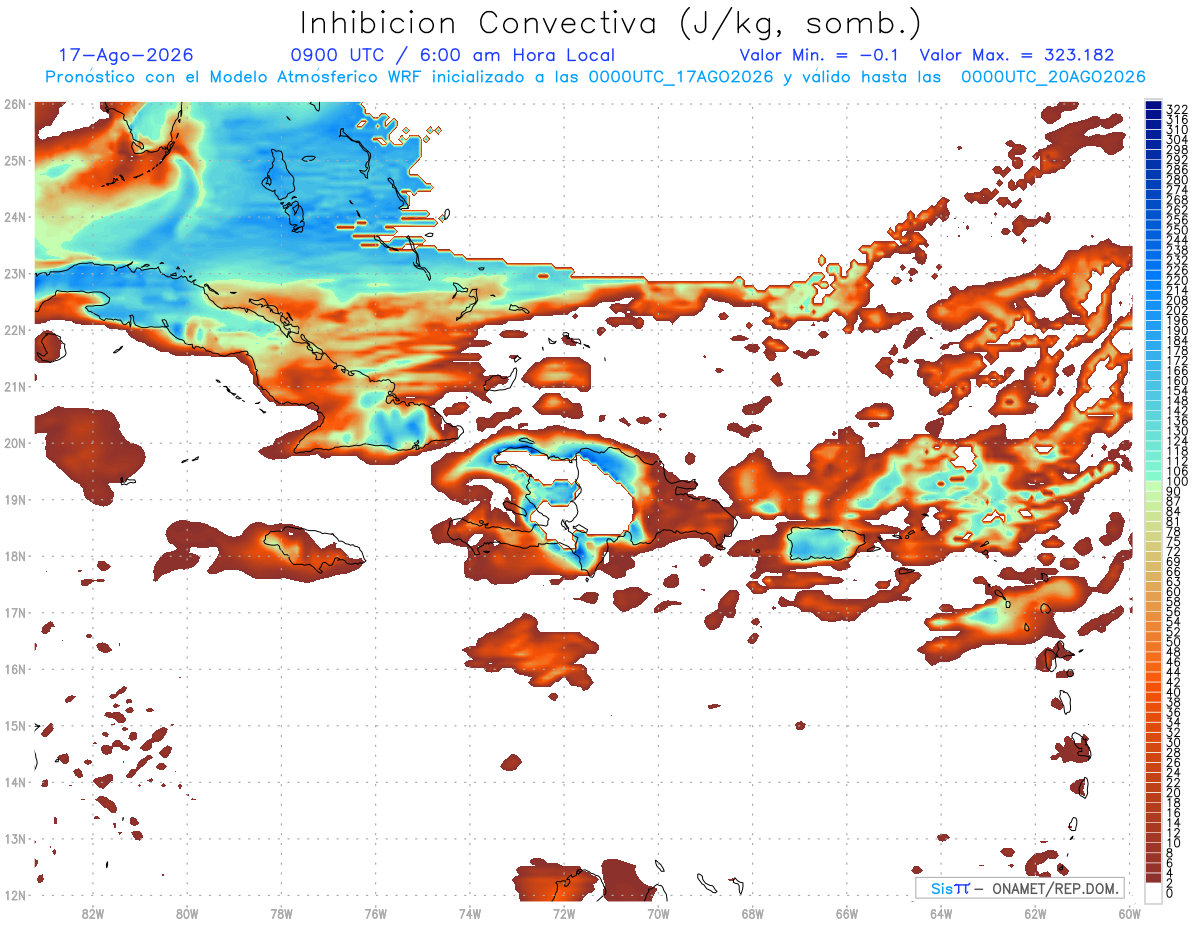The image size is (1200, 927).
Task: Click the title 'Inhibicion Convectiva (J/kg, somb.)'
Action: coord(611,23)
